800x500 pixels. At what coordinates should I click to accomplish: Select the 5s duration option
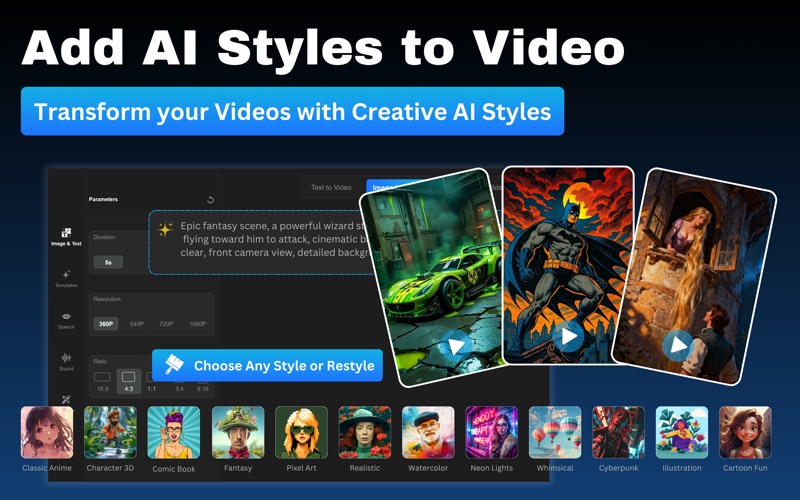[108, 262]
